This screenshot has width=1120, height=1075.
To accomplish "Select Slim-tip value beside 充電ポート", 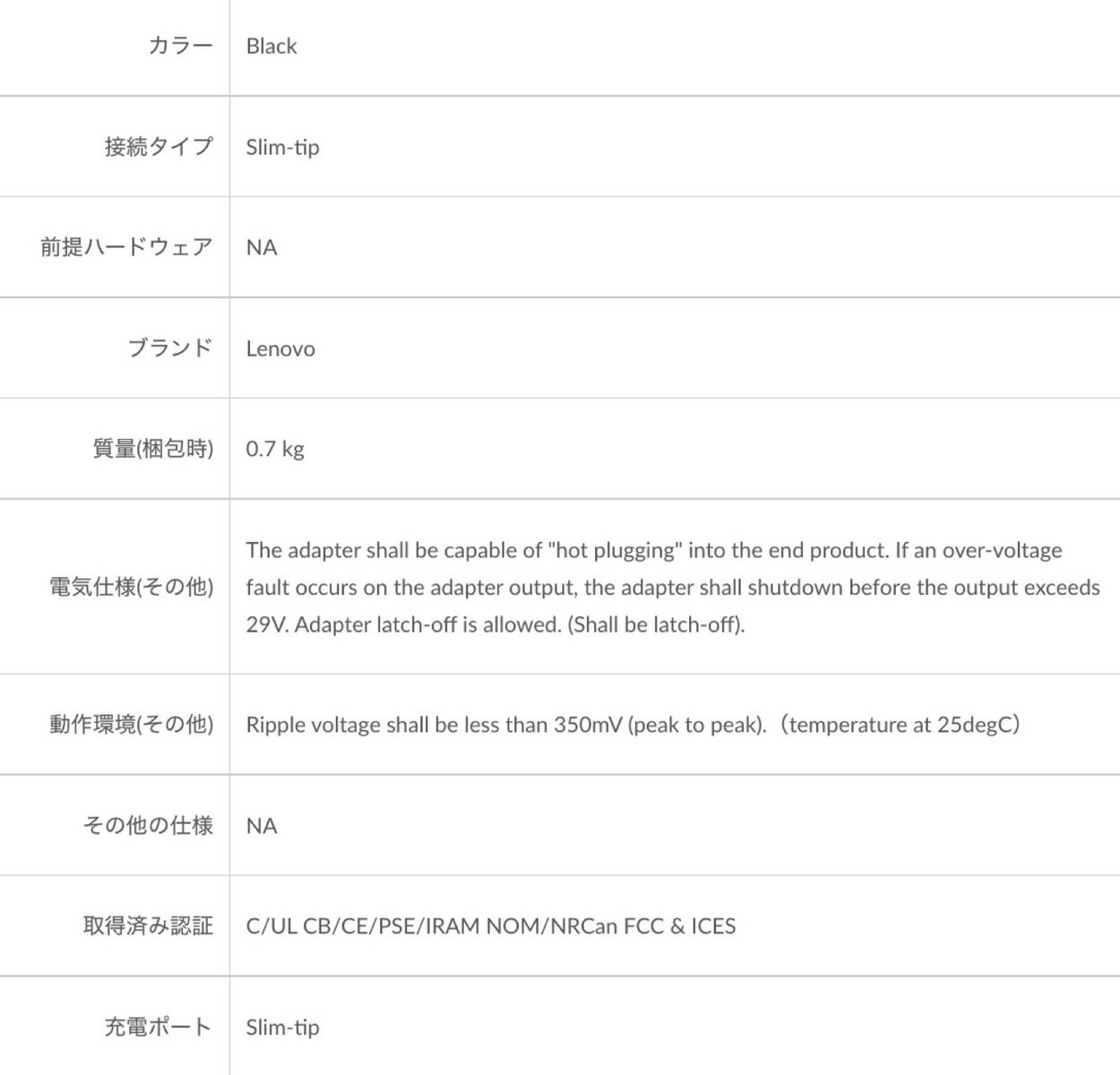I will 282,1028.
